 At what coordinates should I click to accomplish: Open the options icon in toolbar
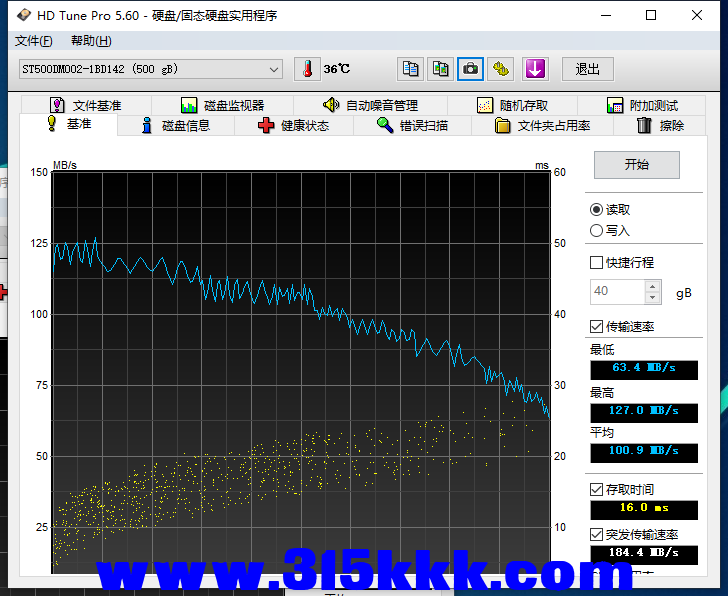501,69
